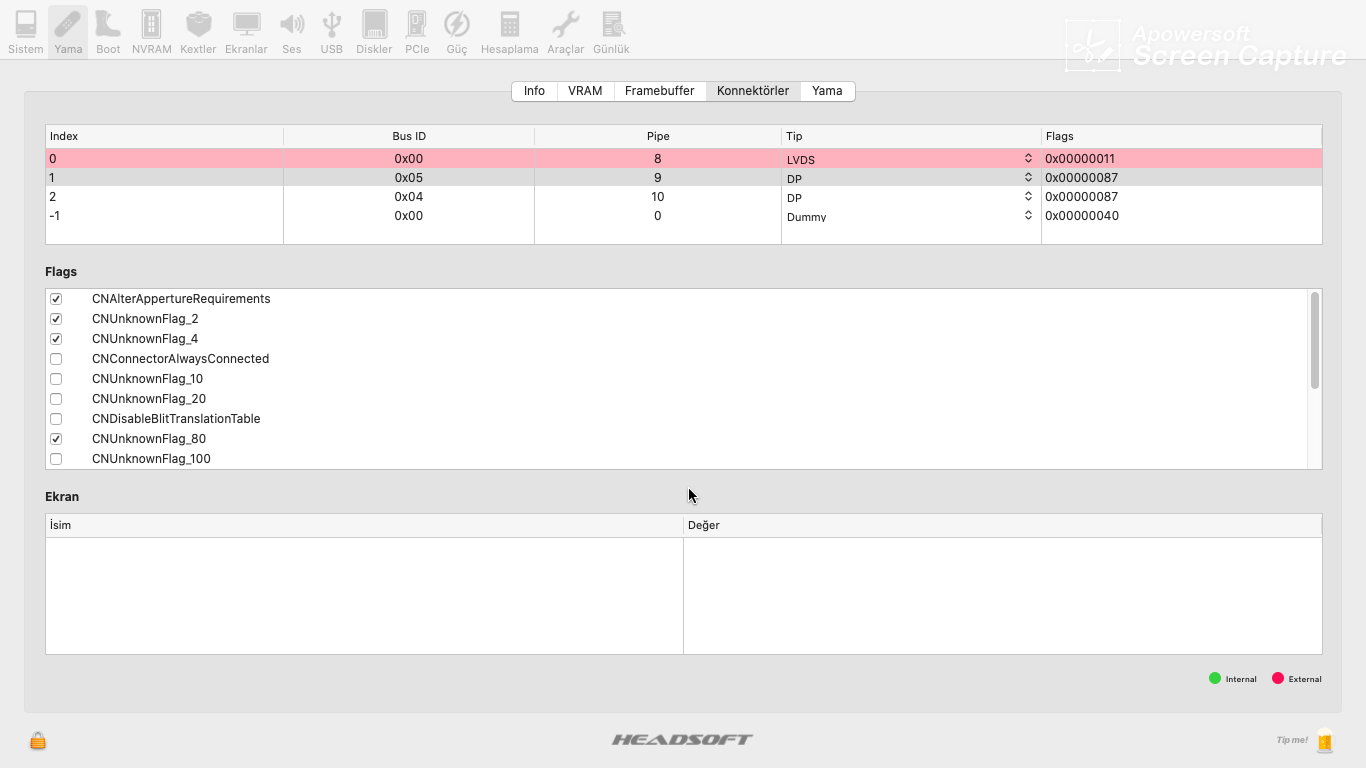Open the NVRAM panel
The height and width of the screenshot is (768, 1366).
[151, 30]
